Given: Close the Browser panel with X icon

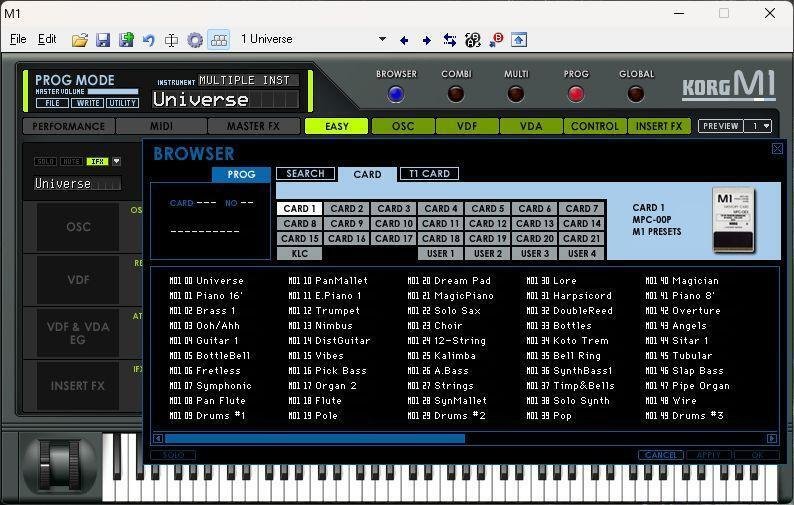Looking at the screenshot, I should pyautogui.click(x=777, y=148).
